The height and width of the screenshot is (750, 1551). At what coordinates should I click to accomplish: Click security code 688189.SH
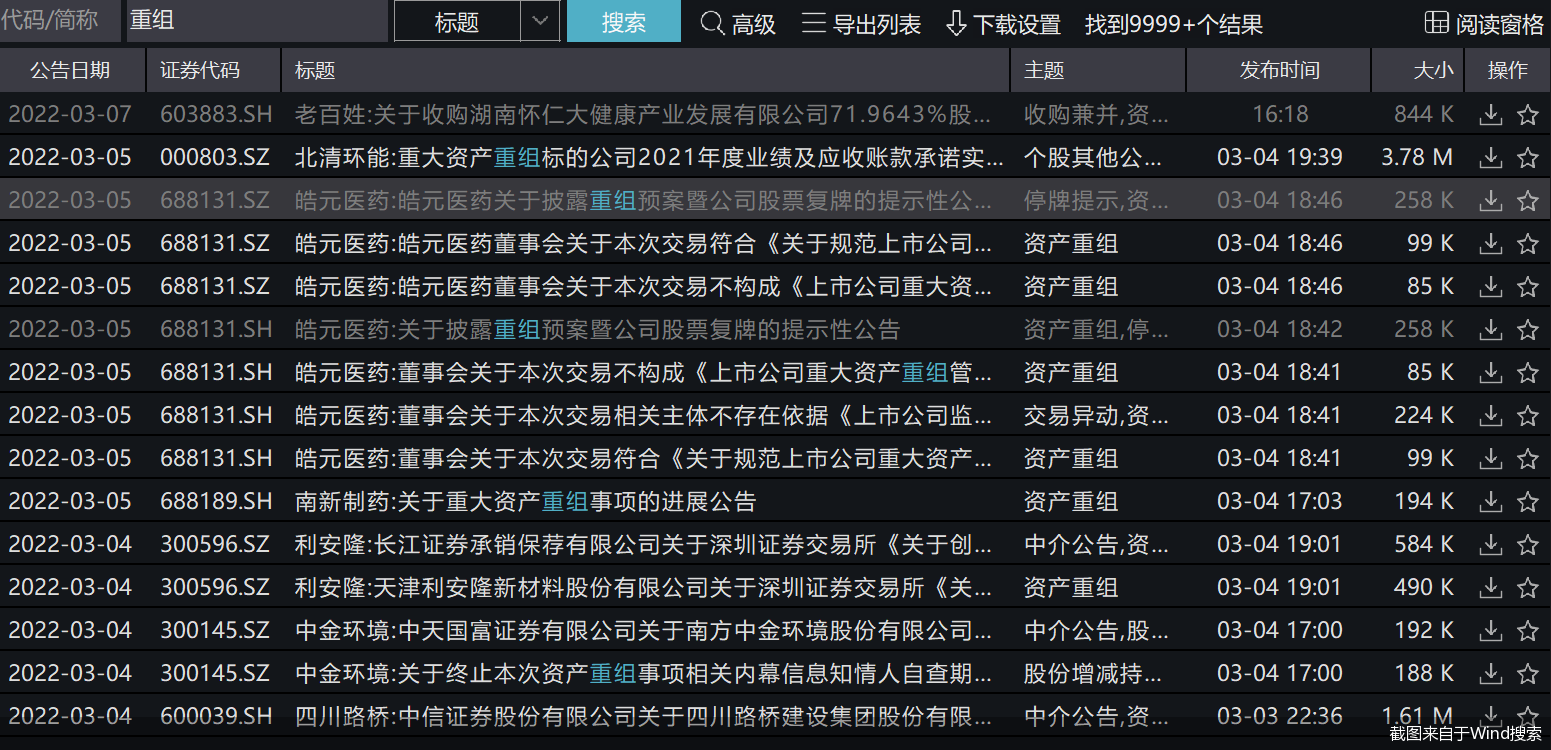[x=216, y=502]
